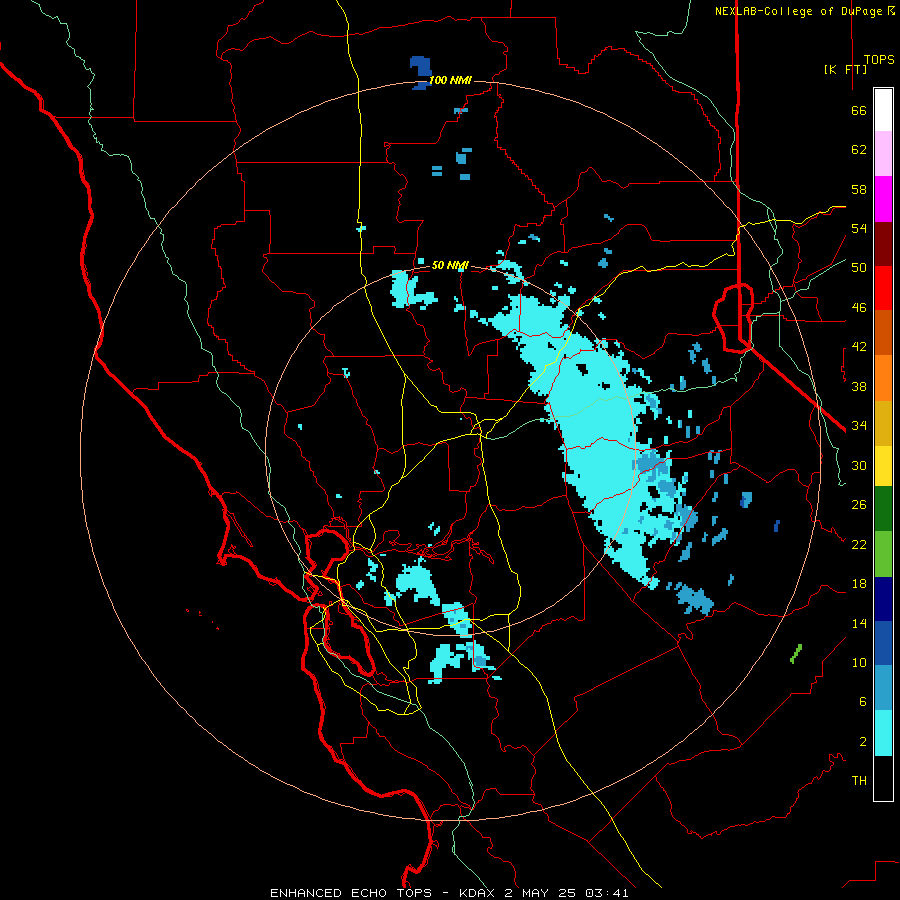
Task: Click the "62" legend label
Action: (x=859, y=150)
